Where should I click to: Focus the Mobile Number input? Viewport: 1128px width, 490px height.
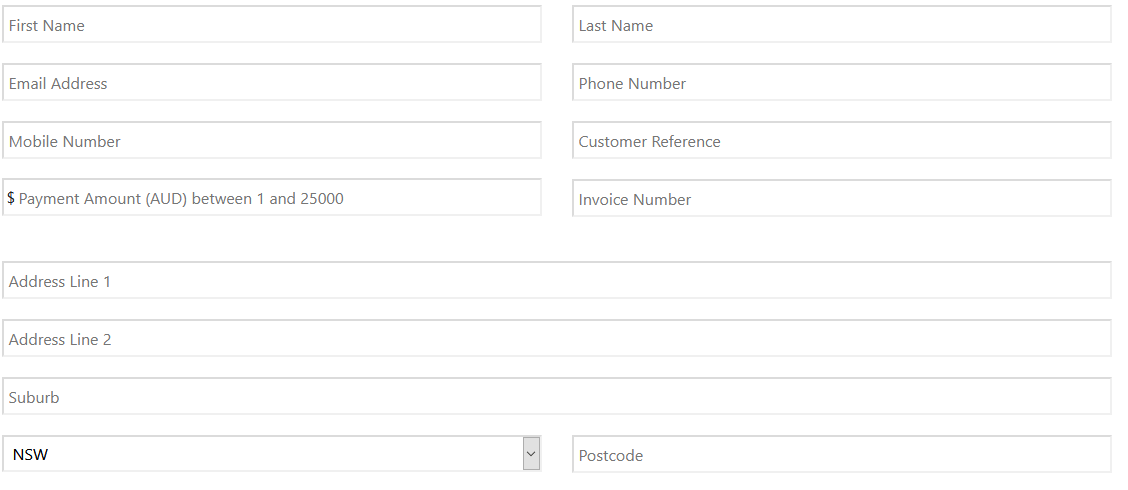272,141
